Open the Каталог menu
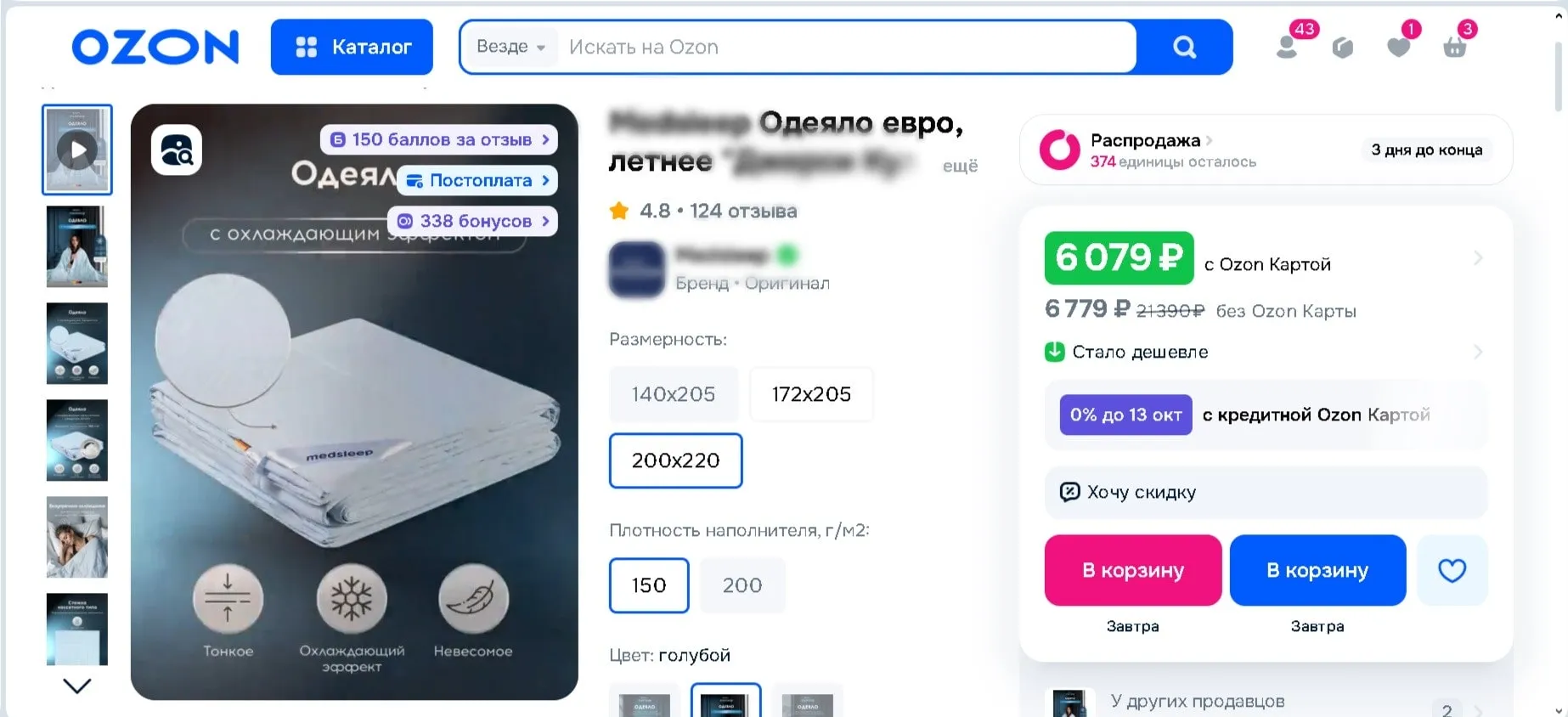Screen dimensions: 1568x717 (352, 47)
